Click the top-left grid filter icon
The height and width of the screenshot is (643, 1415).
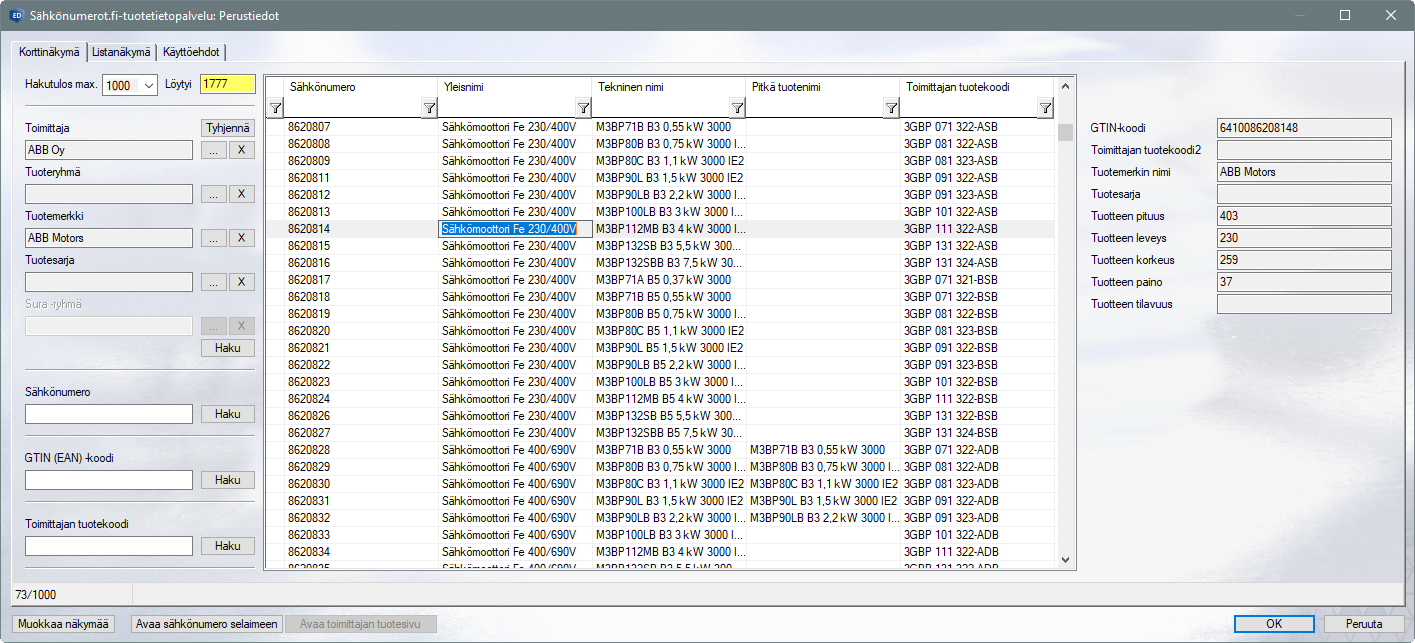coord(275,107)
